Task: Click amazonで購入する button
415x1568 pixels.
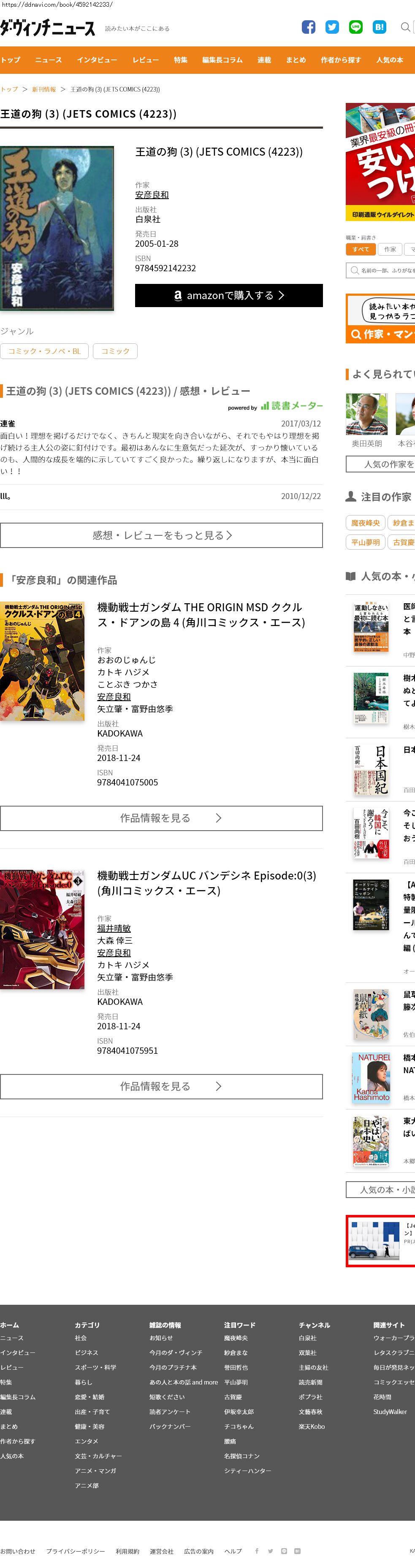Action: coord(229,295)
